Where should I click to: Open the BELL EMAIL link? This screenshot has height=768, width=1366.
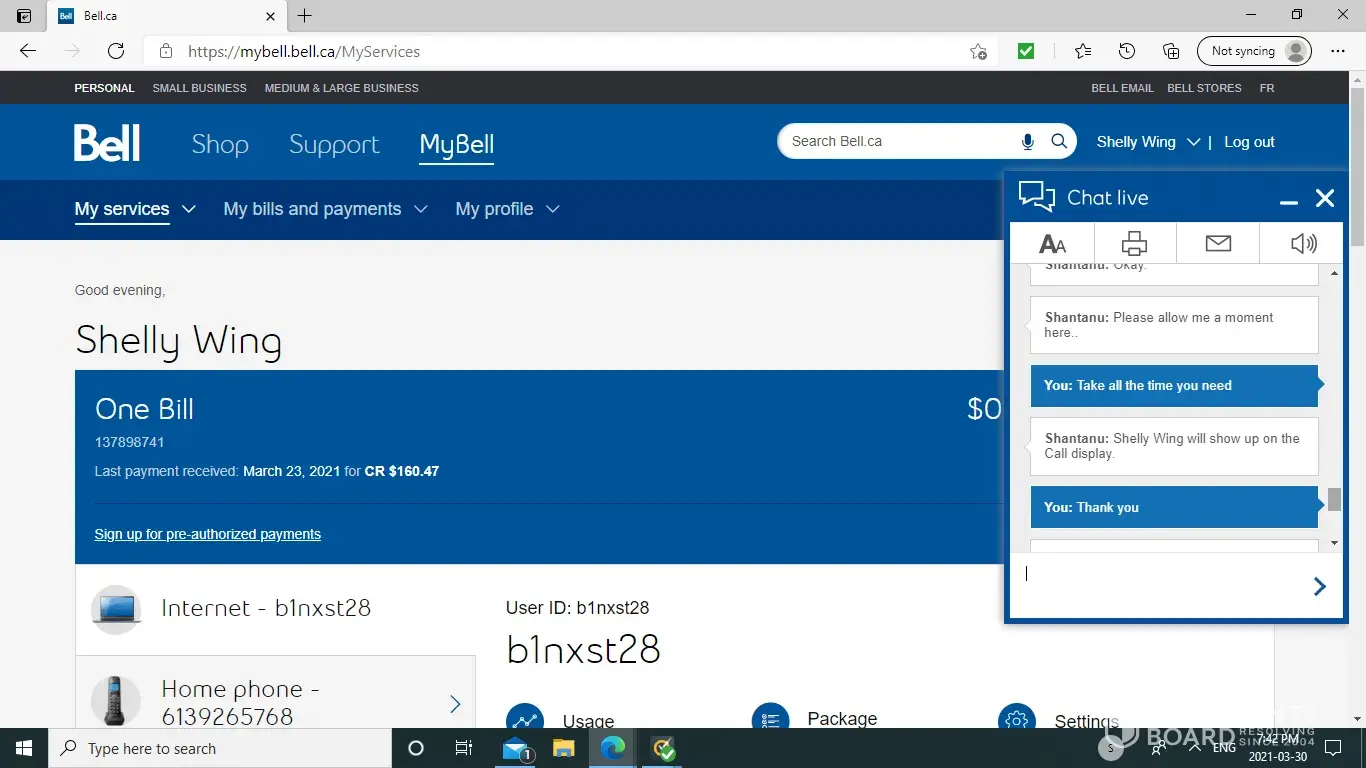click(1122, 88)
